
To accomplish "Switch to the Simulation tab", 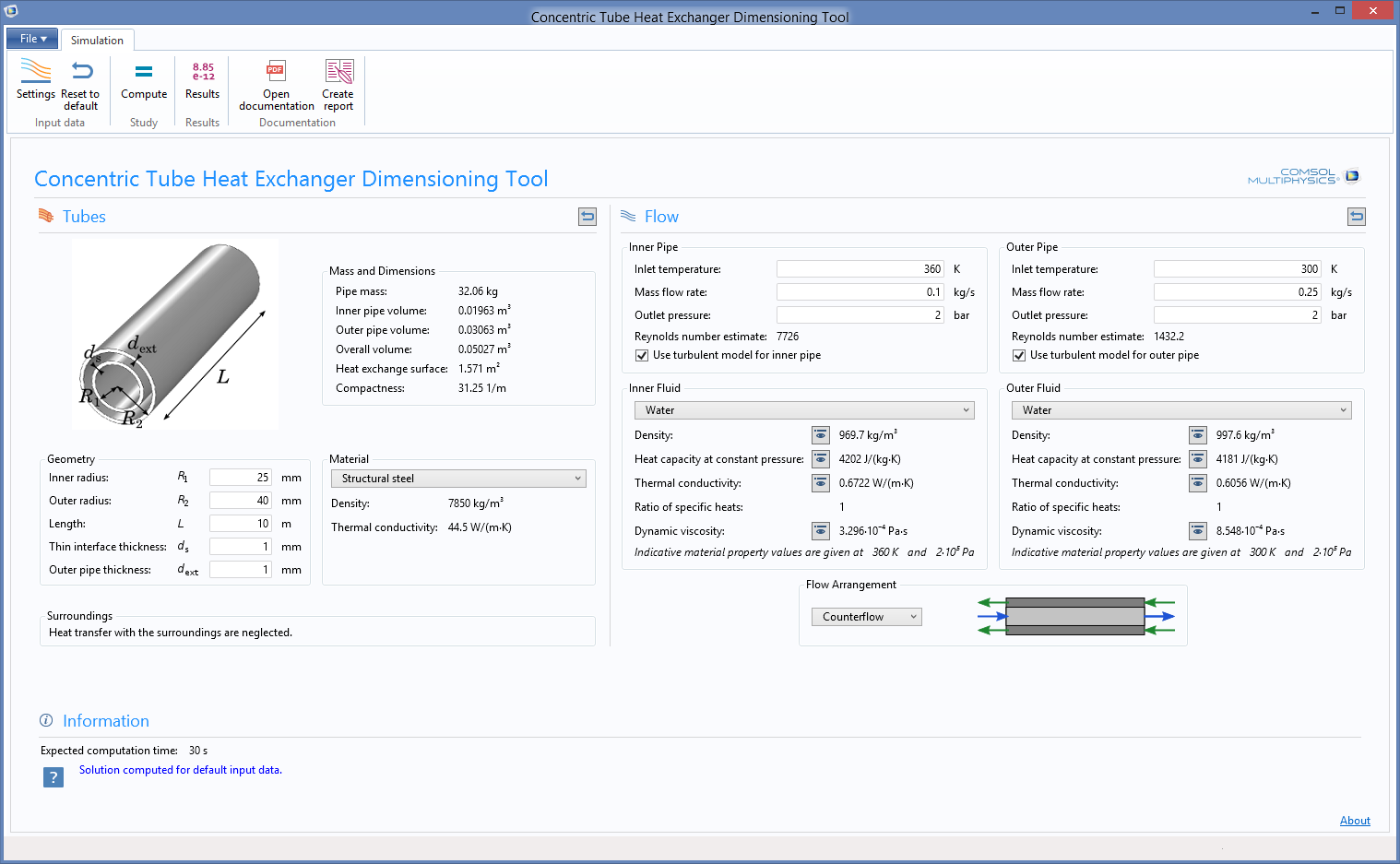I will tap(97, 41).
